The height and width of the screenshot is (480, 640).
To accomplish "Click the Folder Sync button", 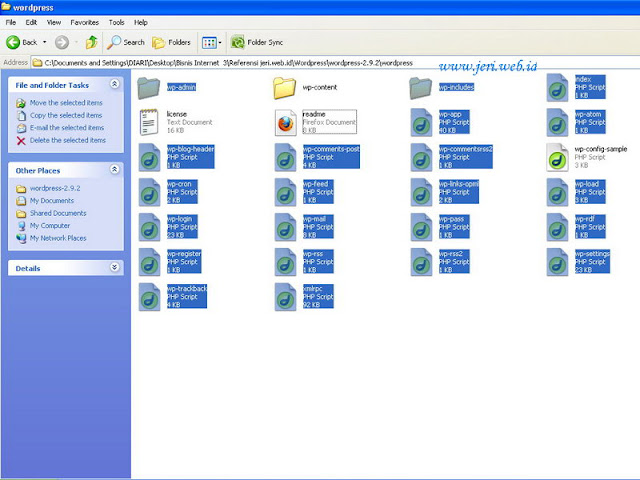I will [x=257, y=42].
